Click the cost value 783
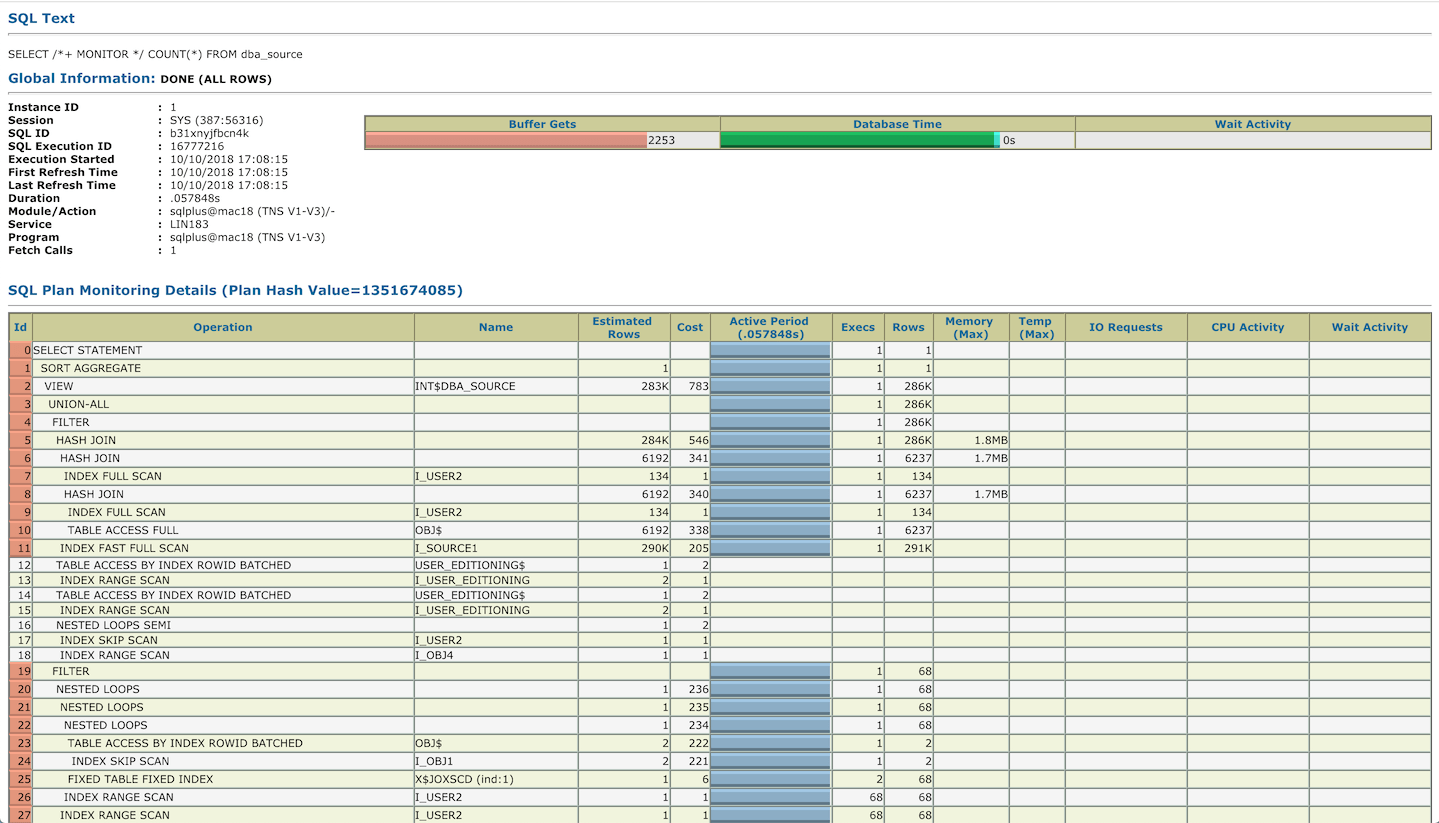Image resolution: width=1439 pixels, height=823 pixels. click(698, 386)
